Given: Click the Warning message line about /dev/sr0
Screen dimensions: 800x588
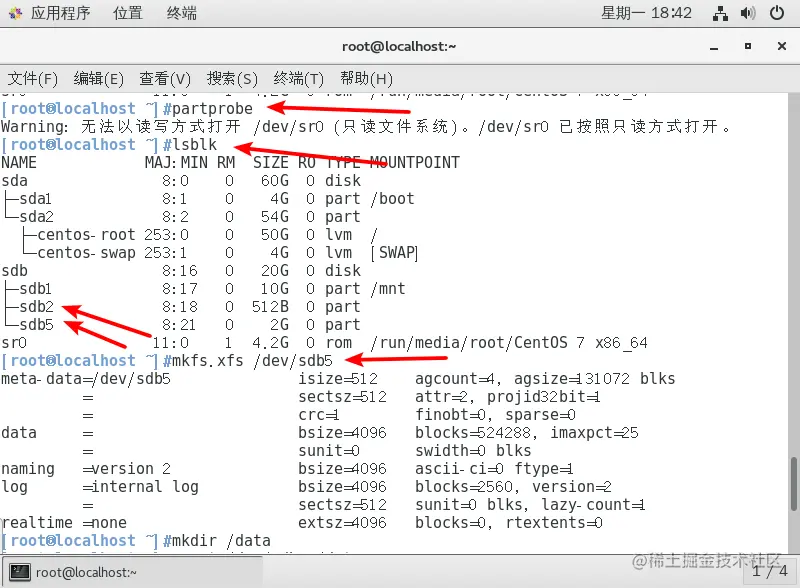Looking at the screenshot, I should coord(366,127).
